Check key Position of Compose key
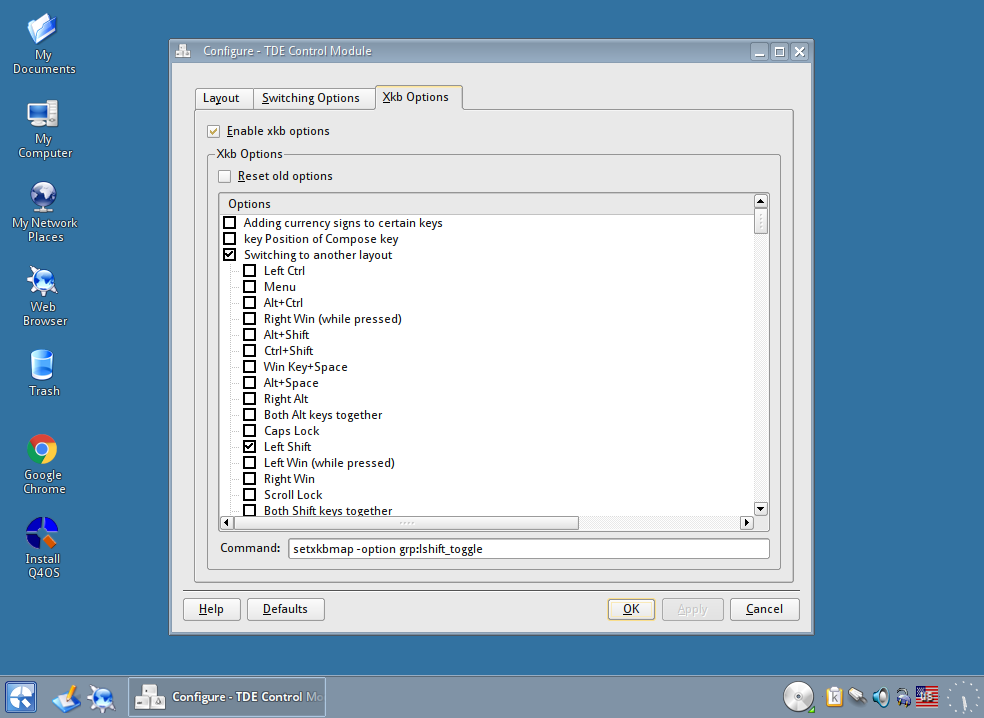984x718 pixels. pyautogui.click(x=230, y=238)
